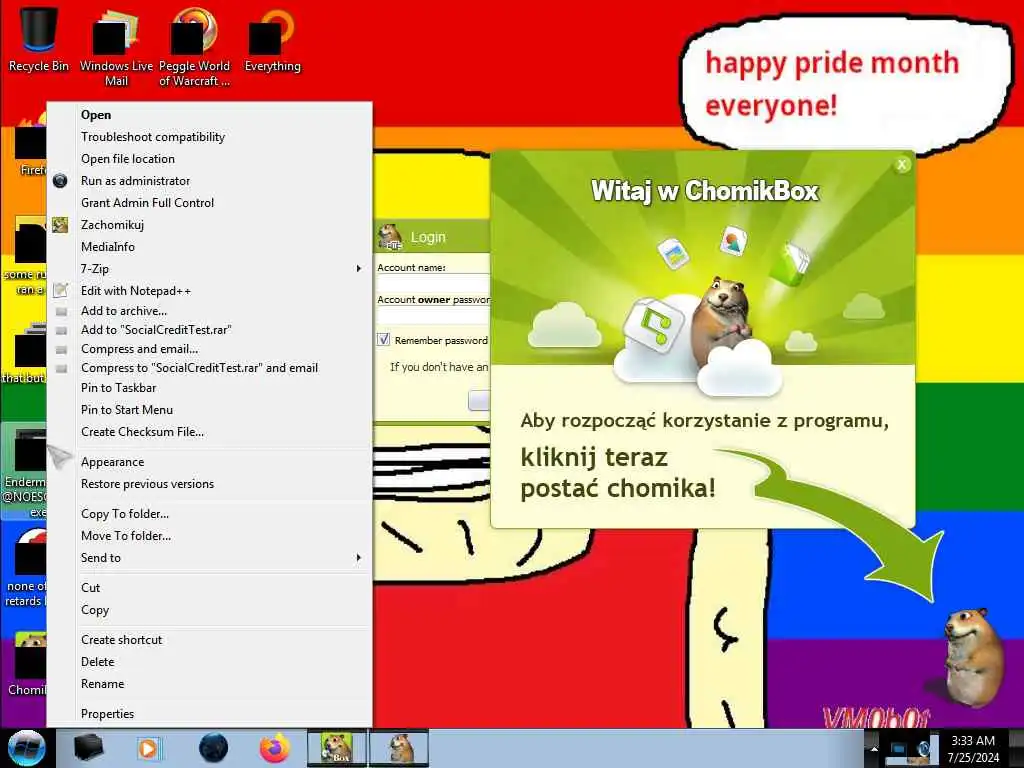This screenshot has height=768, width=1024.
Task: Select Add to archive...
Action: coord(209,311)
